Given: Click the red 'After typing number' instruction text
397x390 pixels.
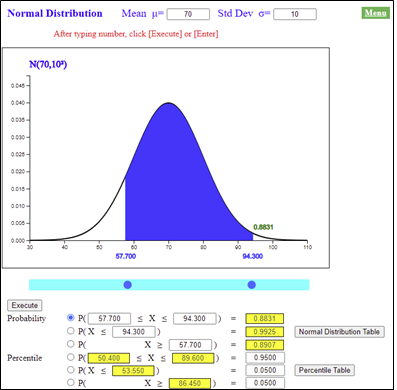Looking at the screenshot, I should pos(136,34).
